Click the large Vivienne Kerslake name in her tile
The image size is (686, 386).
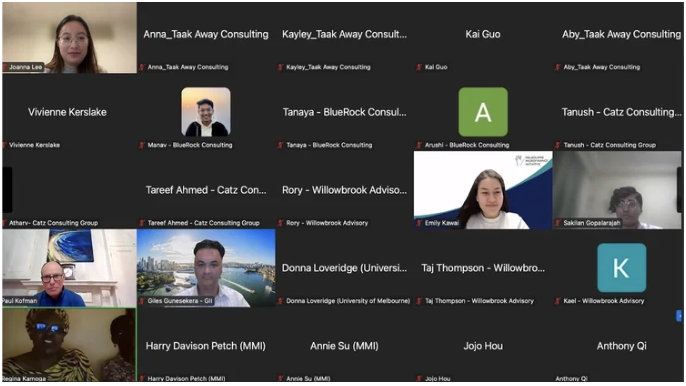(67, 112)
